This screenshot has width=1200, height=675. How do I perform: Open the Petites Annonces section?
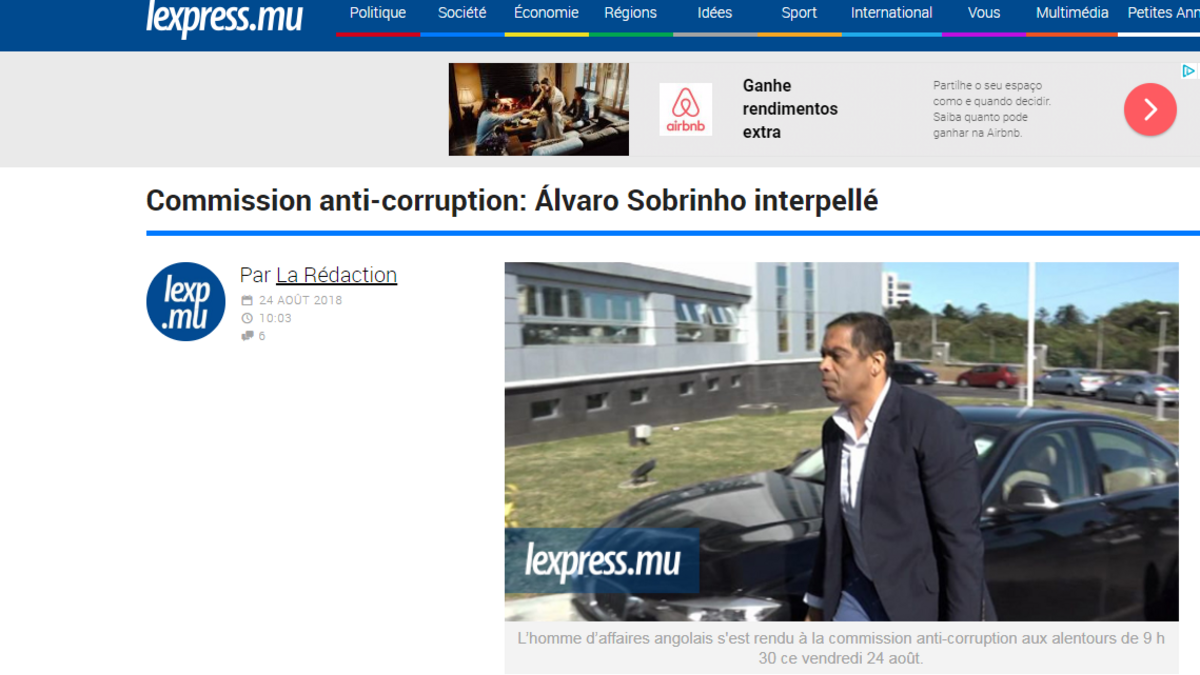[1163, 13]
